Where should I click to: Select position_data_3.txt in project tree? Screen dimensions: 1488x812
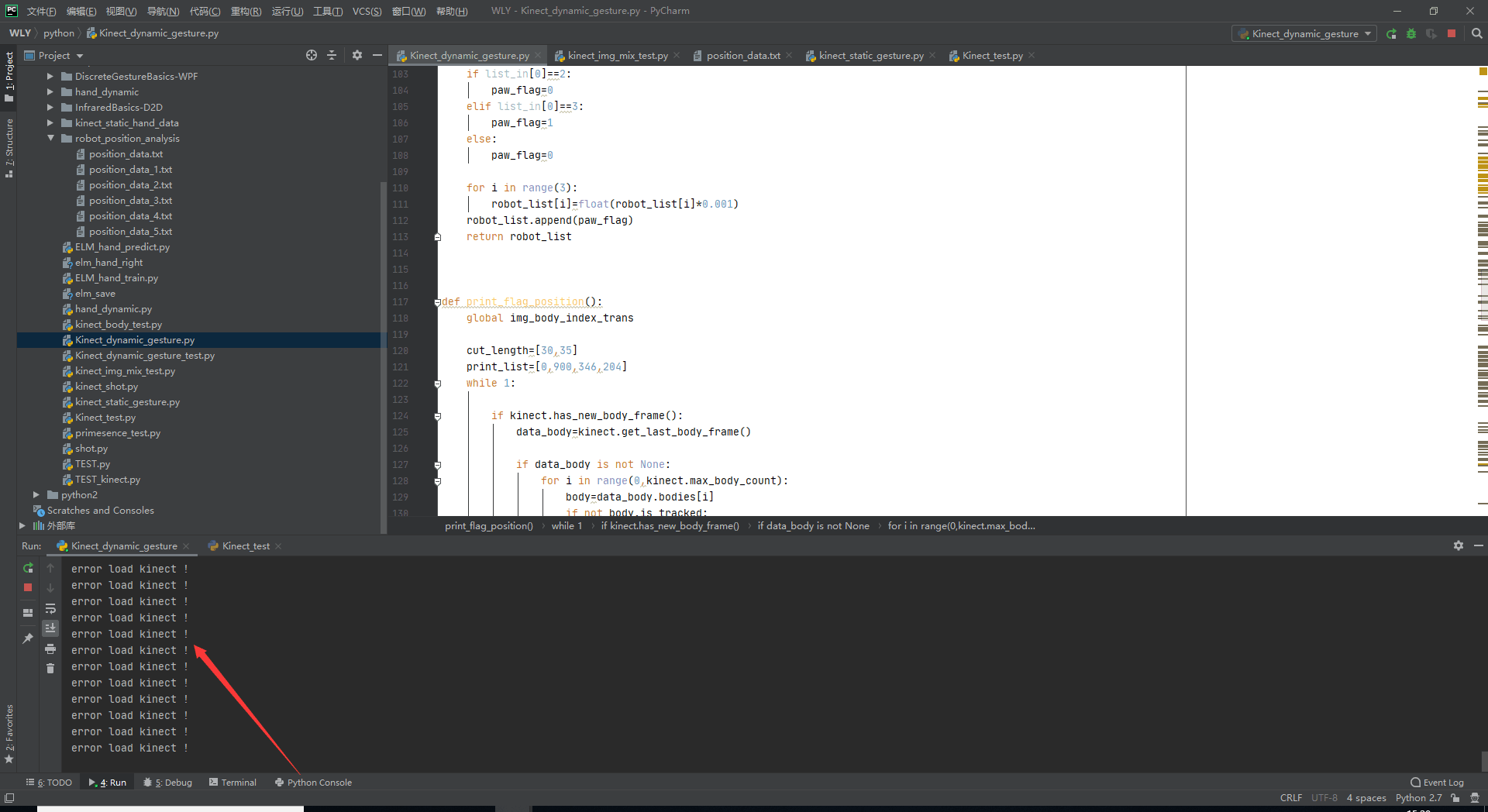point(130,200)
